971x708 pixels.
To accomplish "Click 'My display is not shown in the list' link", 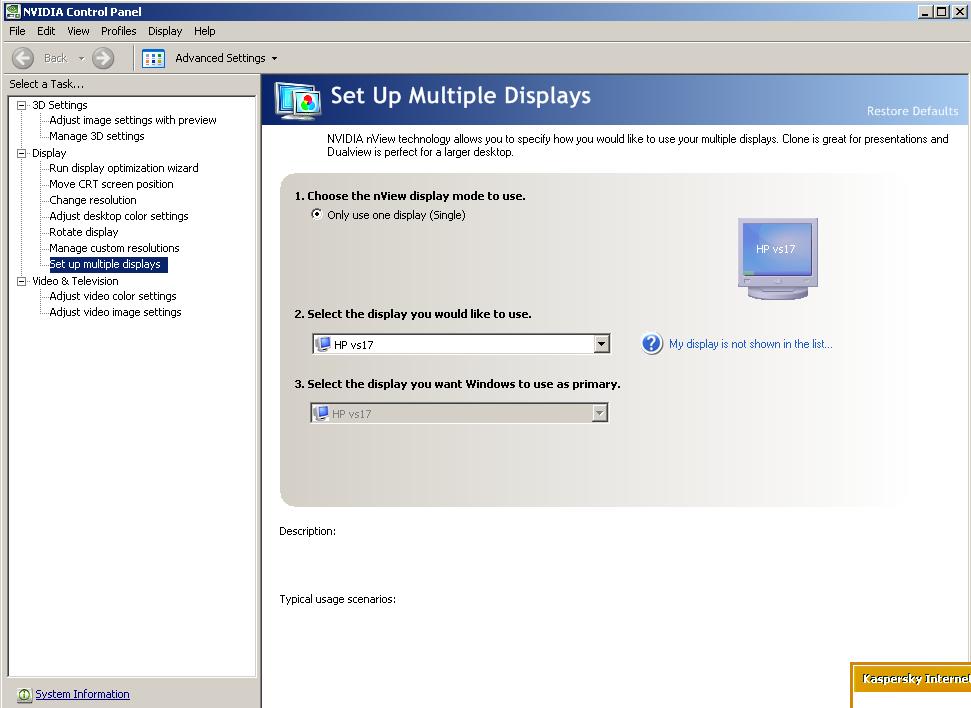I will [751, 344].
